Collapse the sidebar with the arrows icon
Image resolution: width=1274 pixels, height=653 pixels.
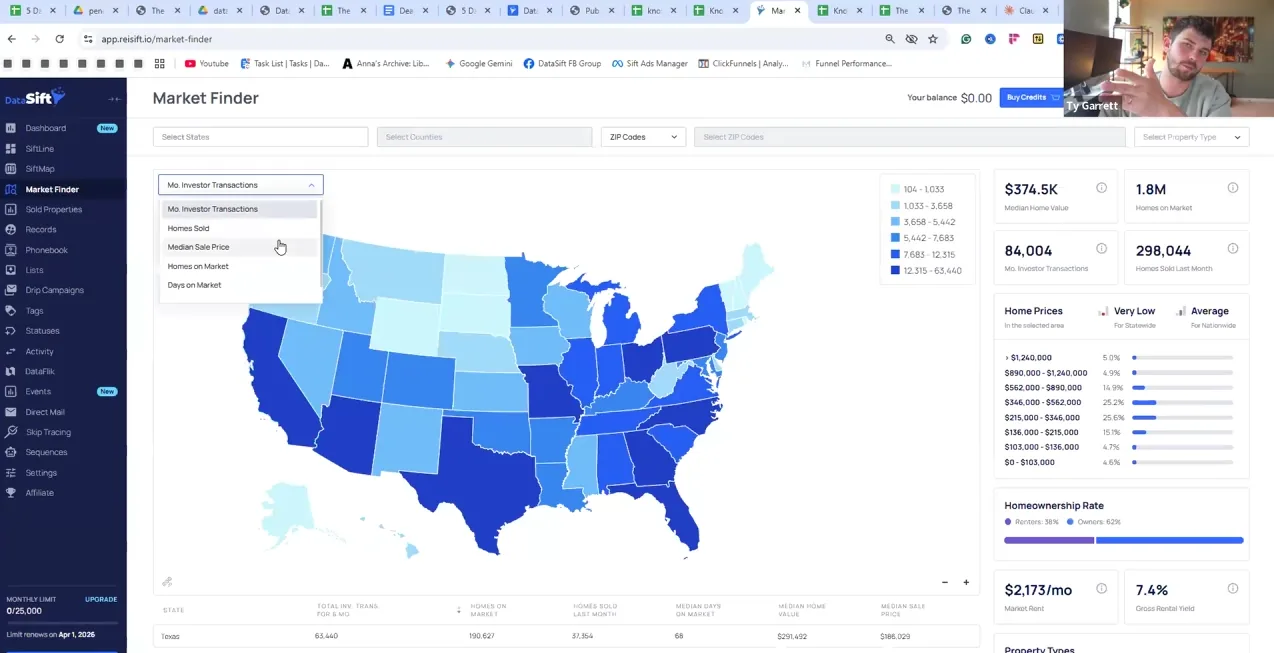point(114,99)
